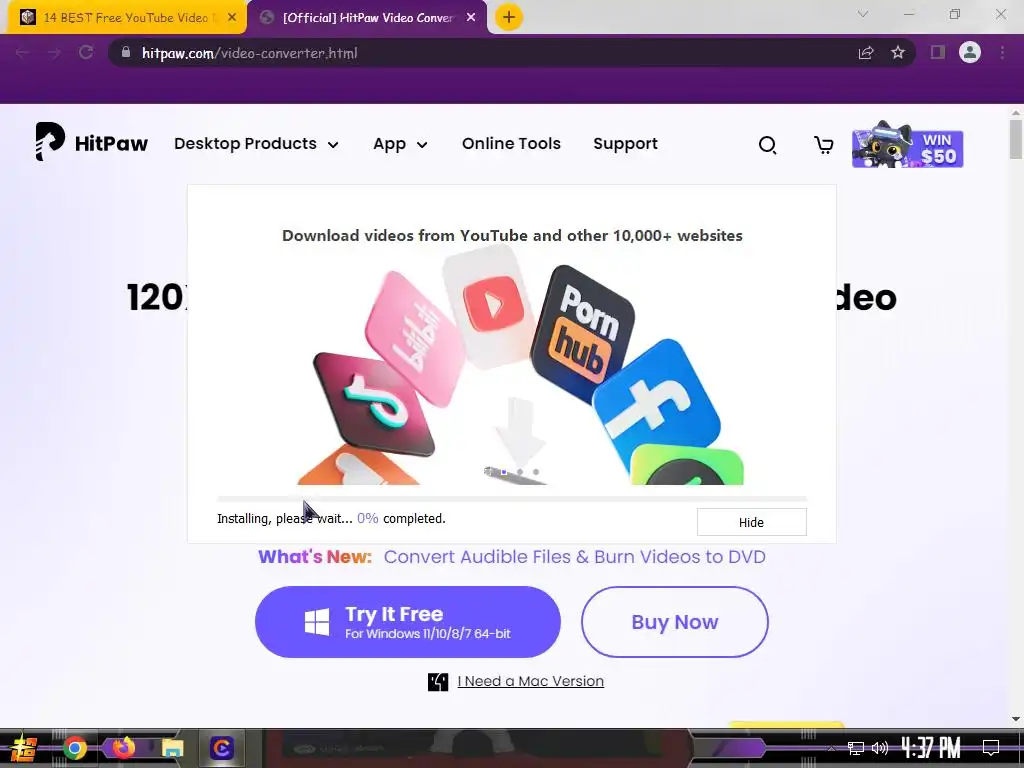
Task: Reload the current page
Action: pyautogui.click(x=86, y=53)
